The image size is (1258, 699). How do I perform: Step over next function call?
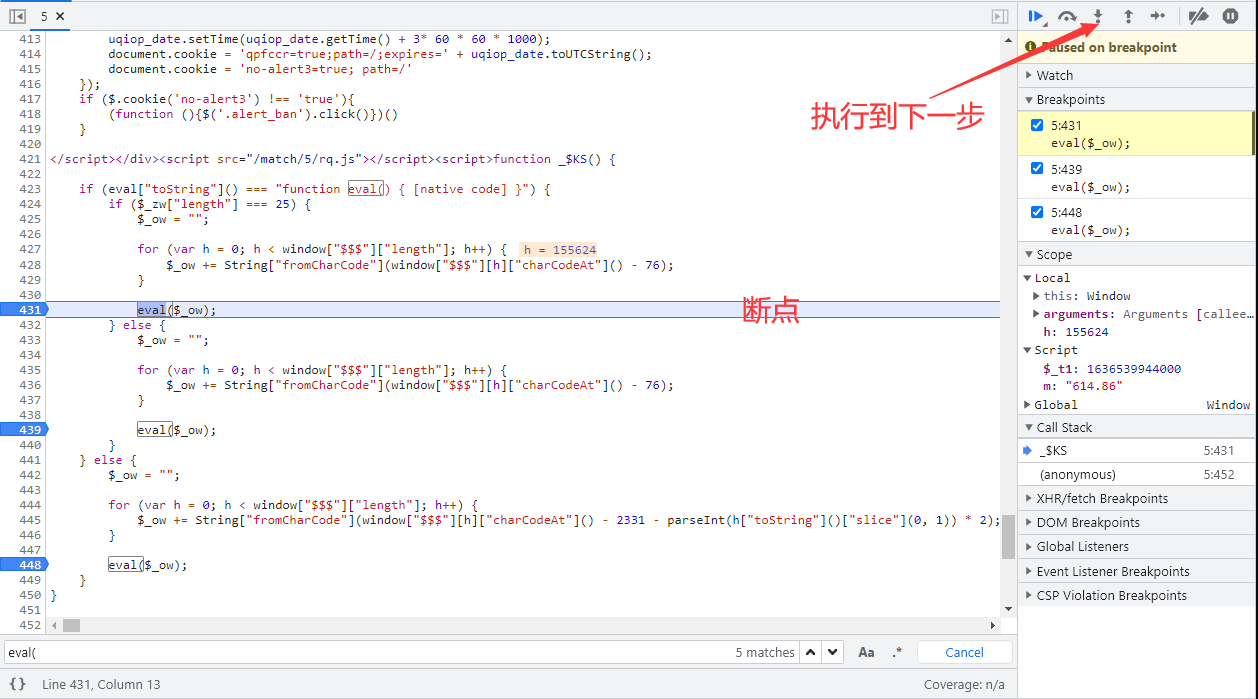point(1067,16)
